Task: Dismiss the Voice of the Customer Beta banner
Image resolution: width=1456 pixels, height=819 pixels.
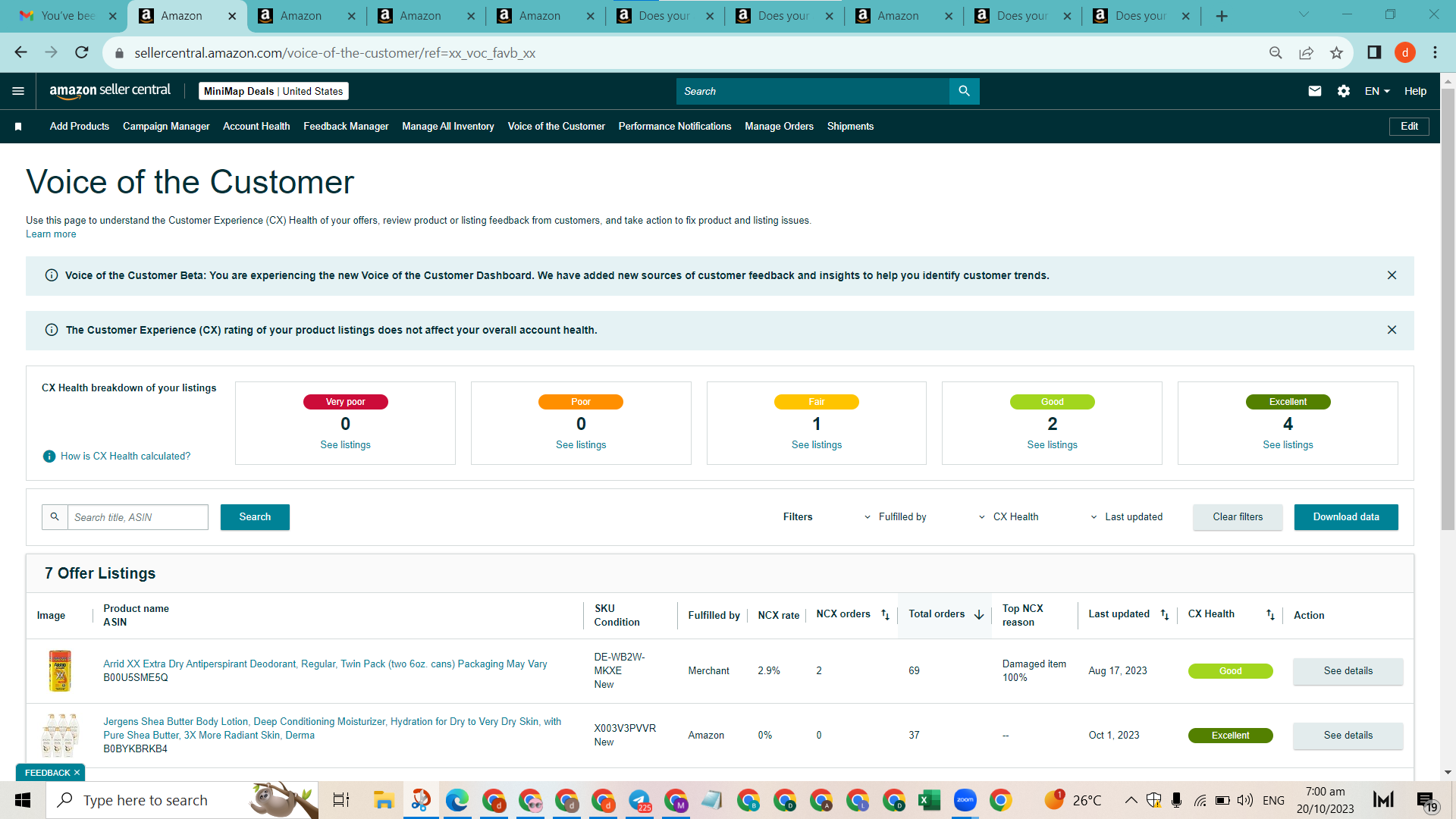Action: (x=1392, y=275)
